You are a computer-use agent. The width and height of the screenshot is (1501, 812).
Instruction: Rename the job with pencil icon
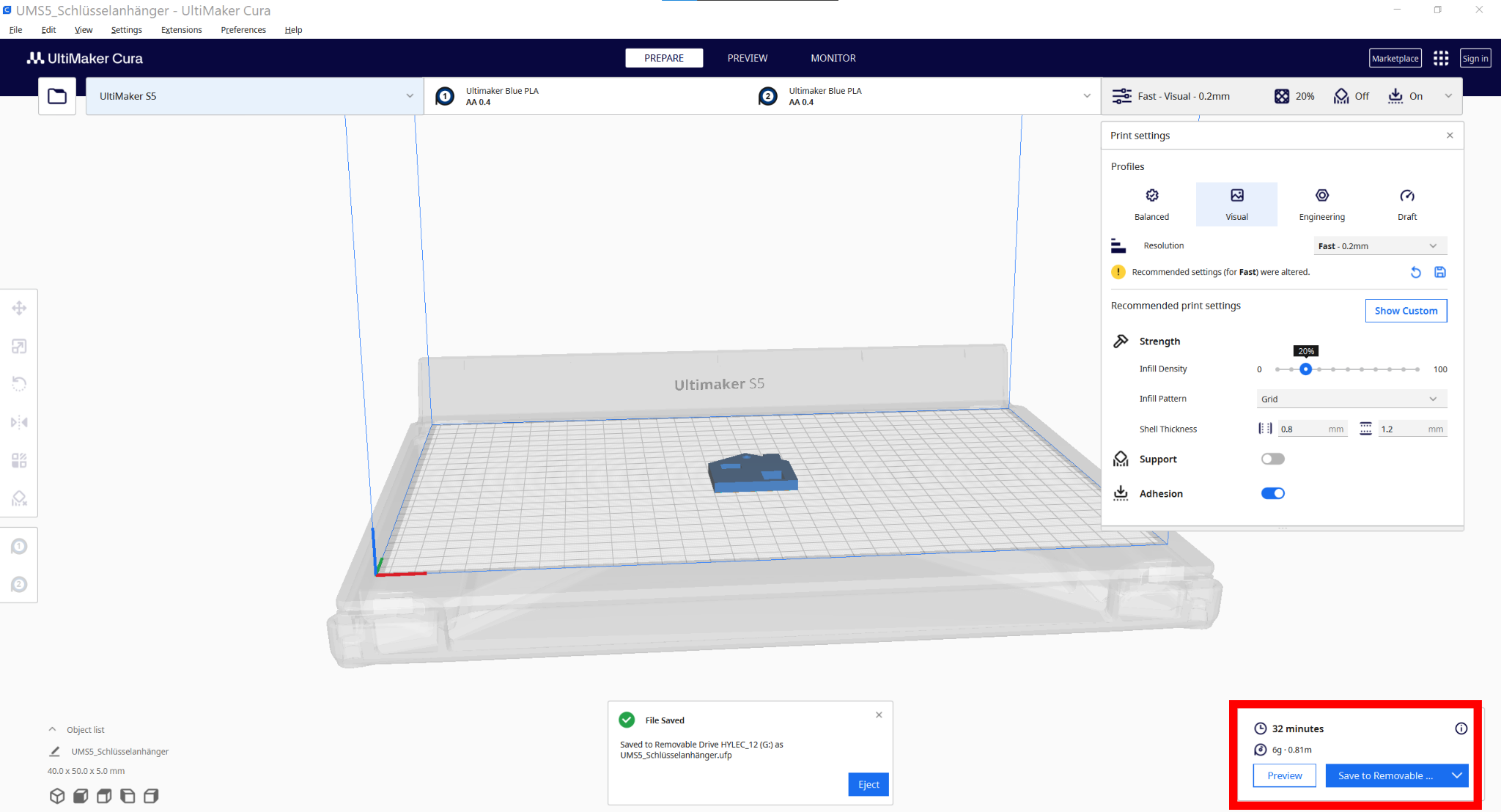pos(54,751)
